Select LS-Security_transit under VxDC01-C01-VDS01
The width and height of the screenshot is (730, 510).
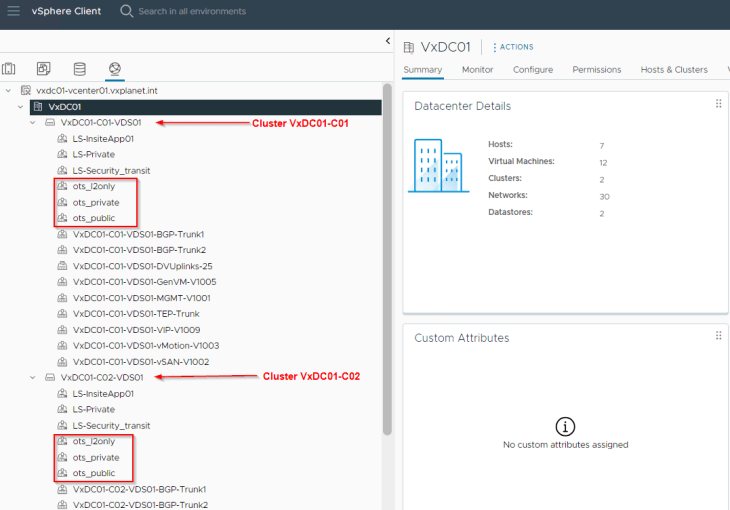coord(111,170)
